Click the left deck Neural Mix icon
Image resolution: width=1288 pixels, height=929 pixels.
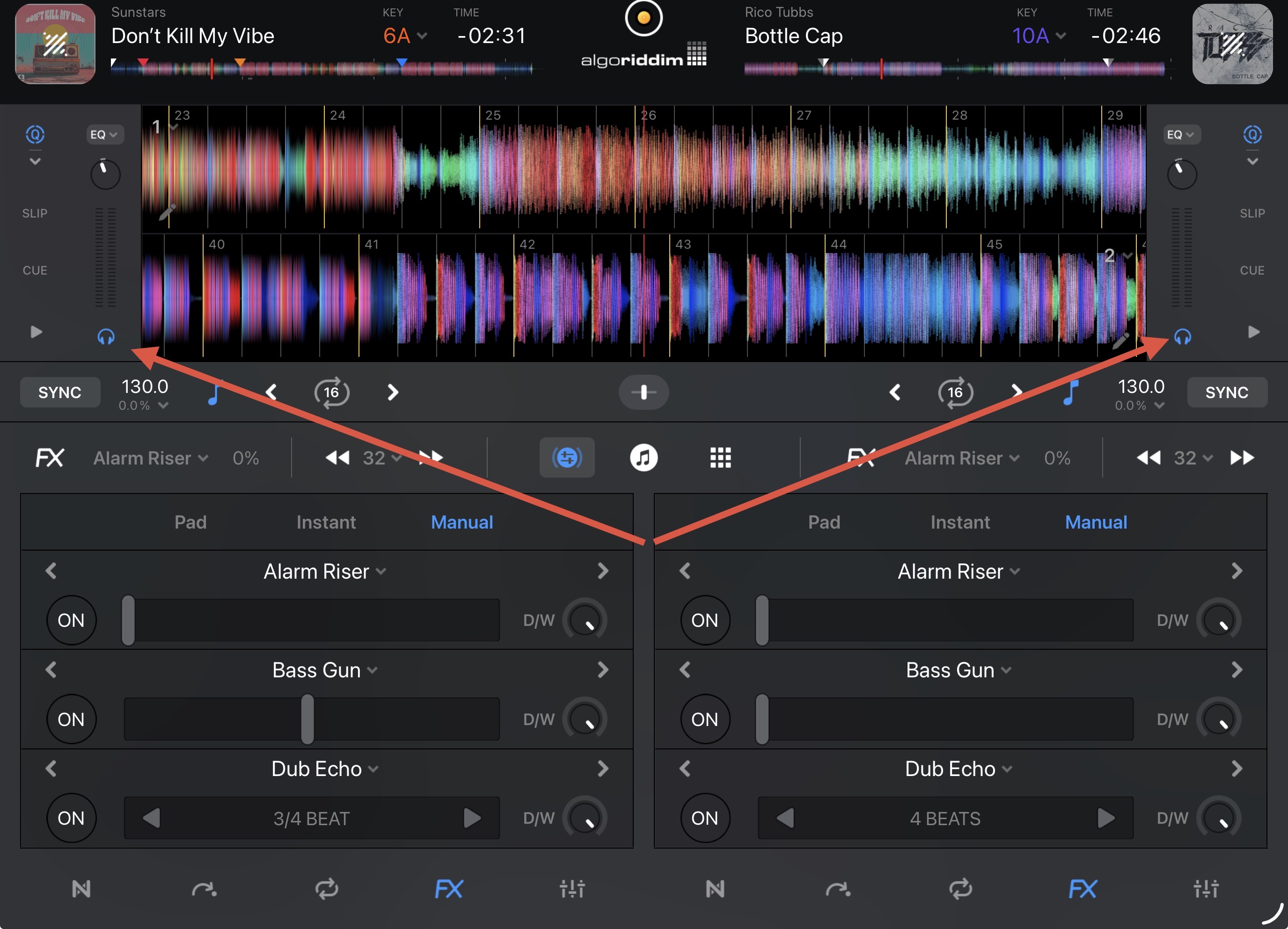pos(81,888)
